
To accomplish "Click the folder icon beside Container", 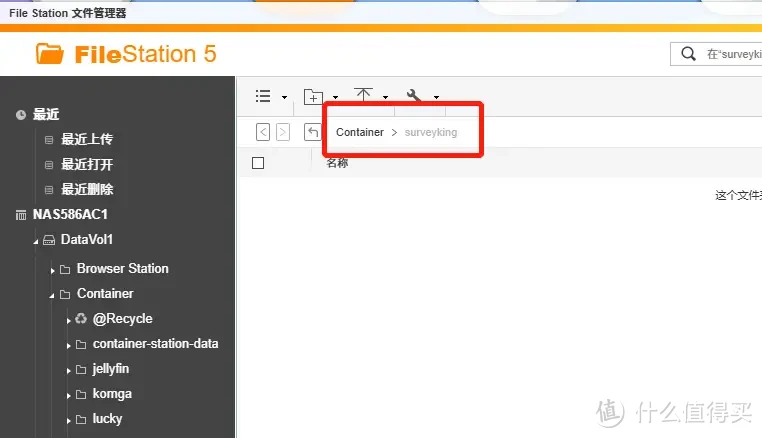I will (65, 294).
